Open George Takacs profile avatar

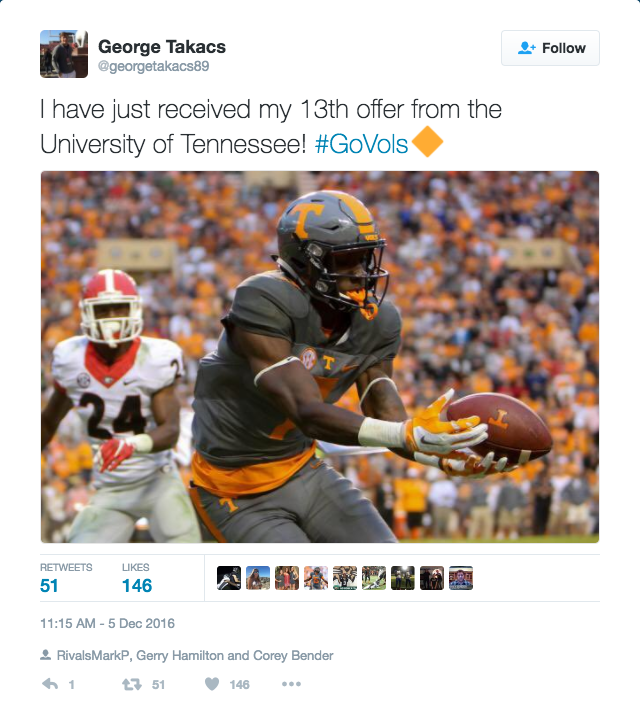[x=64, y=54]
